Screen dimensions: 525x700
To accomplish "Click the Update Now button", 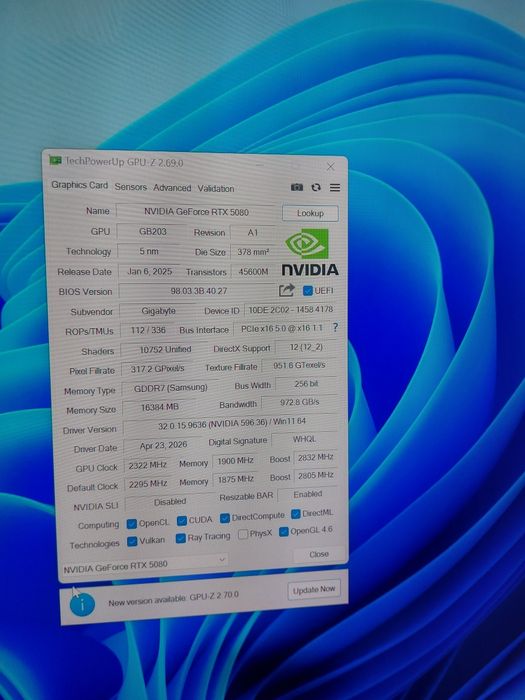I will pyautogui.click(x=314, y=589).
